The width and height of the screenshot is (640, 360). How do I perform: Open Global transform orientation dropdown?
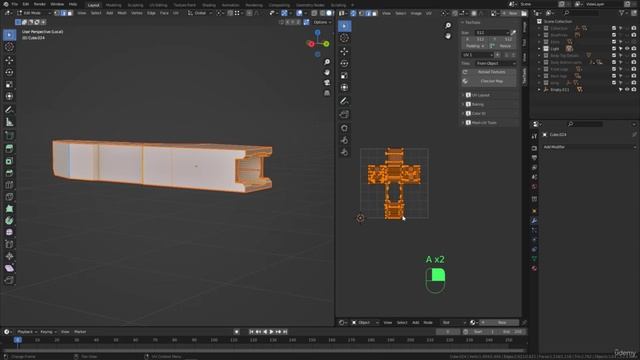click(199, 13)
